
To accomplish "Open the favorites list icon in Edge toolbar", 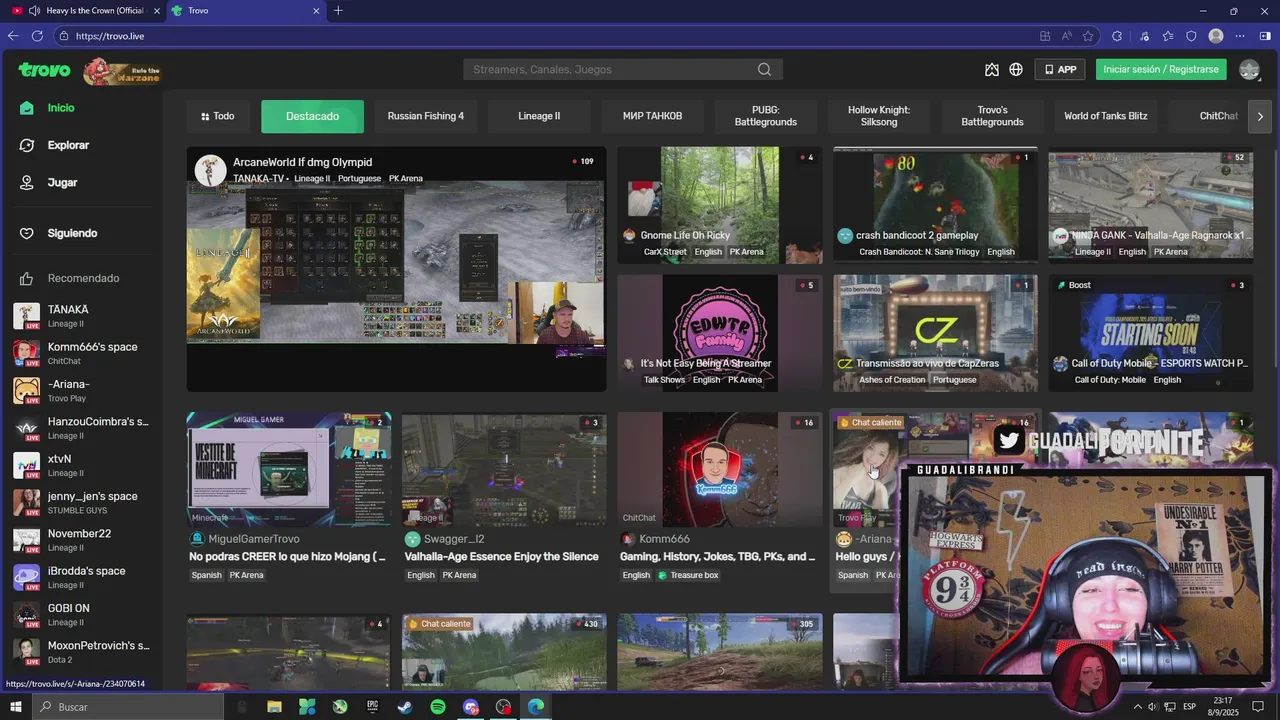I will tap(1167, 36).
